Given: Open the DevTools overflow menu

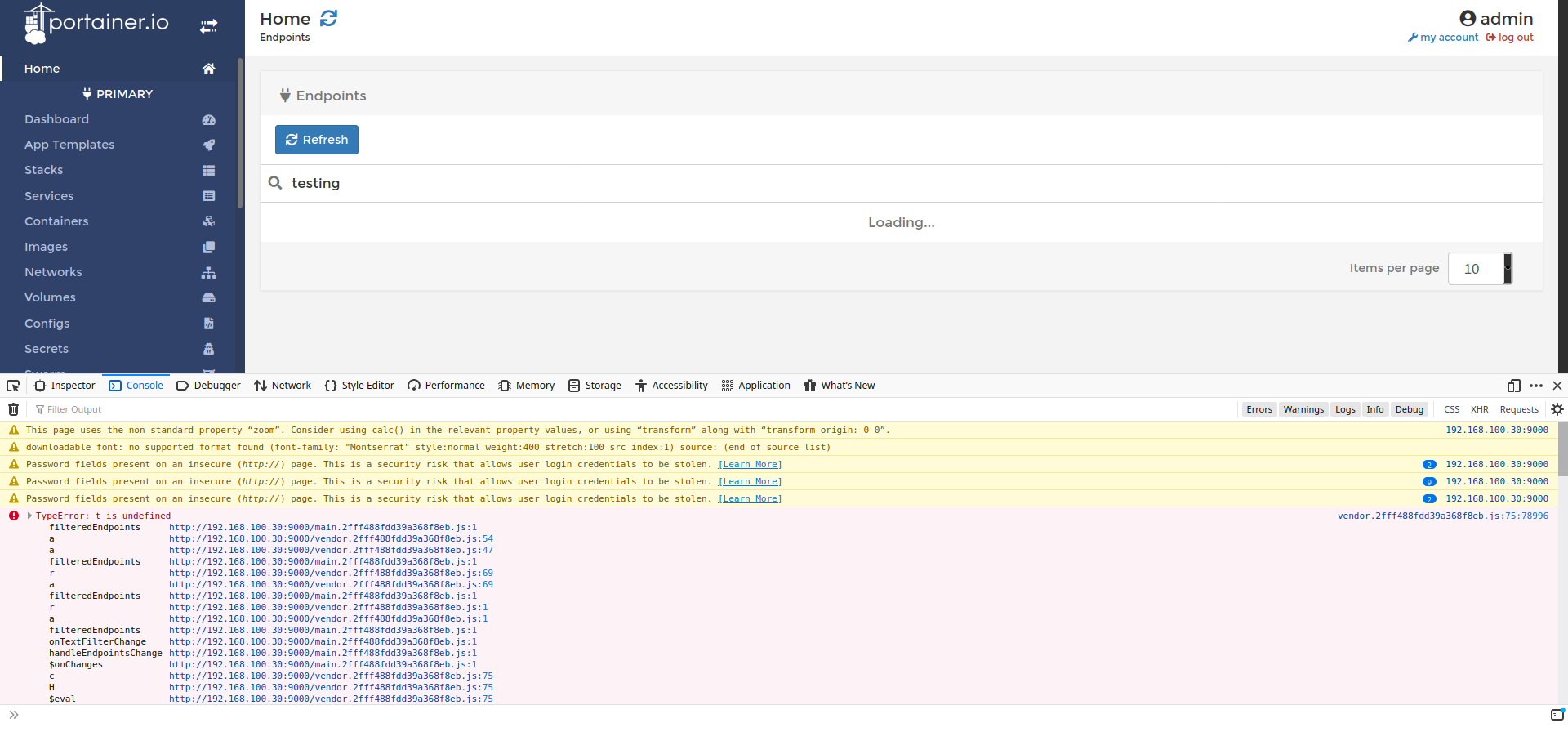Looking at the screenshot, I should click(x=1536, y=385).
